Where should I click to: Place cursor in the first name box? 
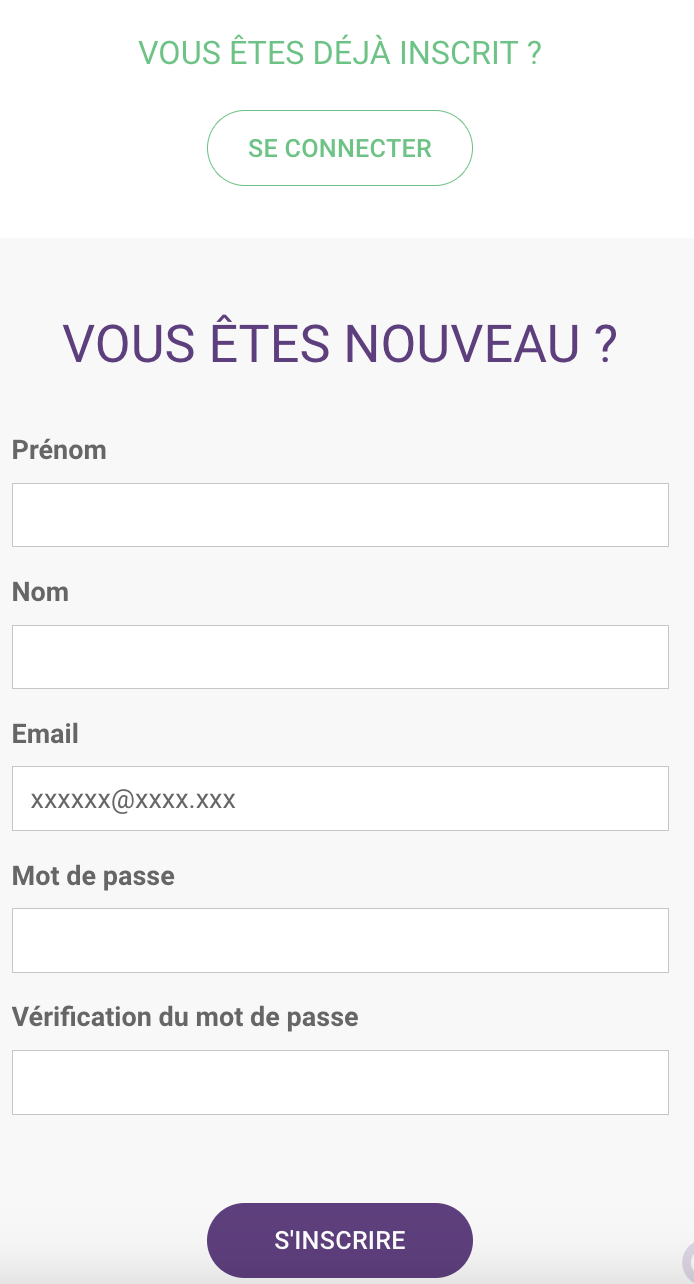(x=340, y=515)
